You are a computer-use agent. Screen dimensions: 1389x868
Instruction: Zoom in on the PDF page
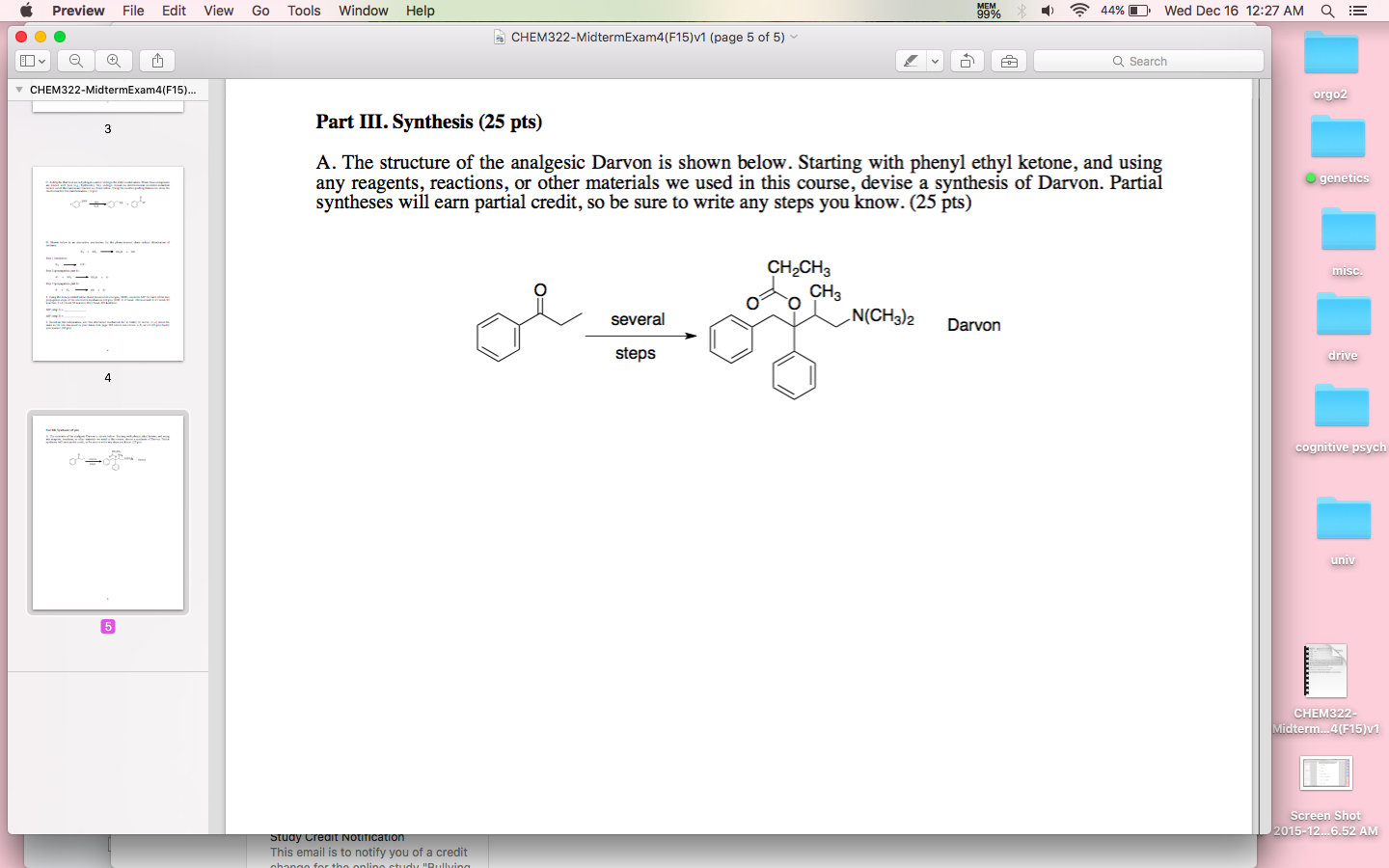pos(115,60)
